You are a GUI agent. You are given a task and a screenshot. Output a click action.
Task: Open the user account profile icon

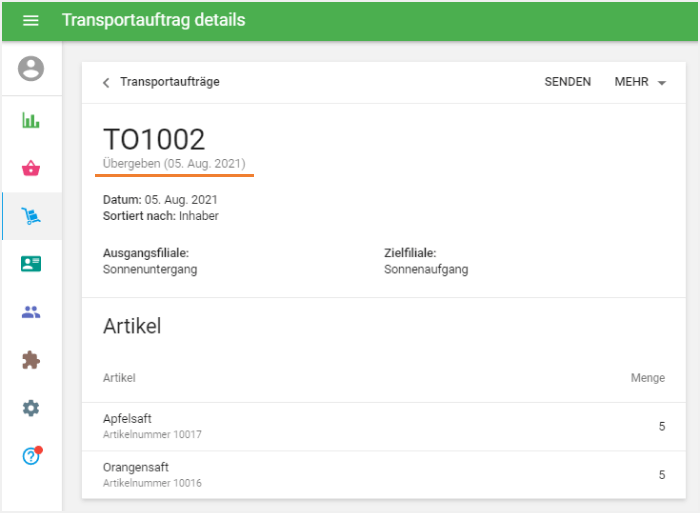[x=31, y=69]
